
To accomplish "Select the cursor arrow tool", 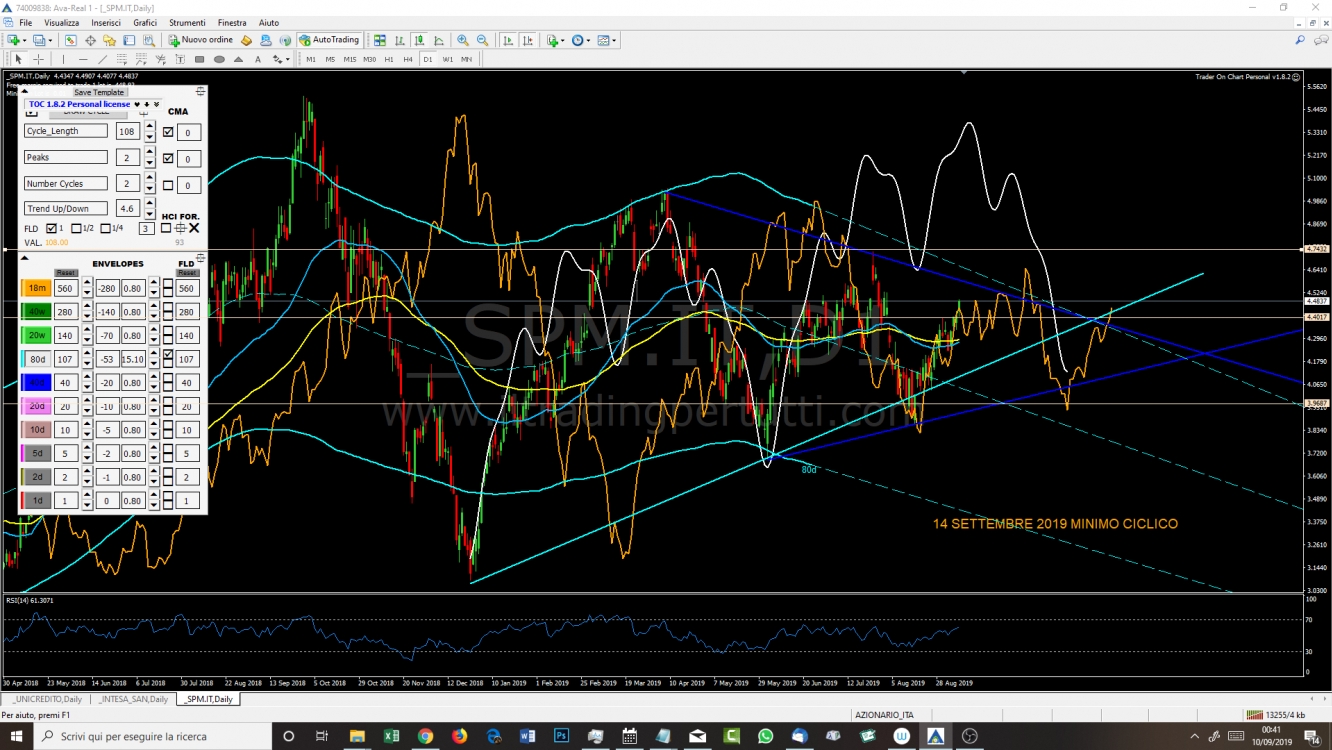I will (x=18, y=59).
